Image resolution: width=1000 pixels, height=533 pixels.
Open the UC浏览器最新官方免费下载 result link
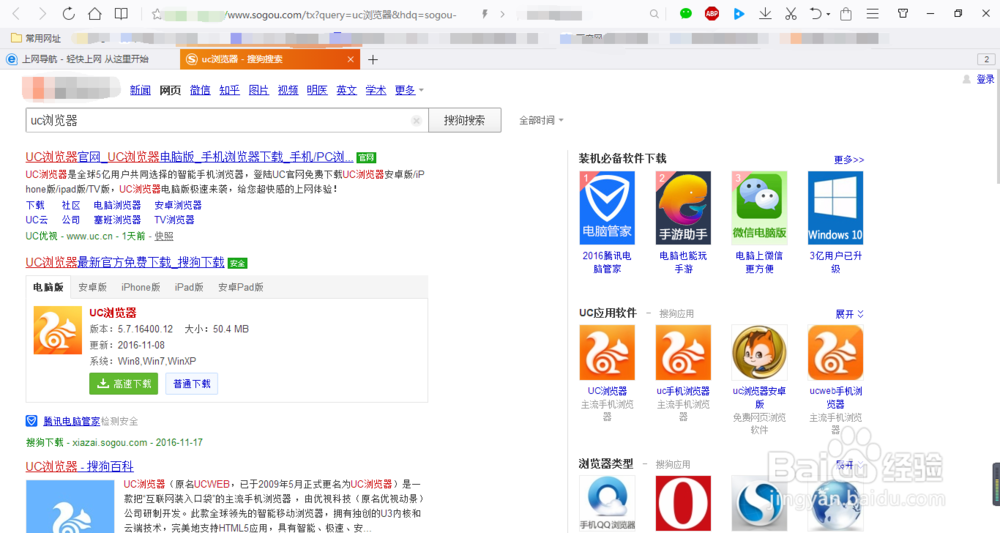click(x=125, y=262)
